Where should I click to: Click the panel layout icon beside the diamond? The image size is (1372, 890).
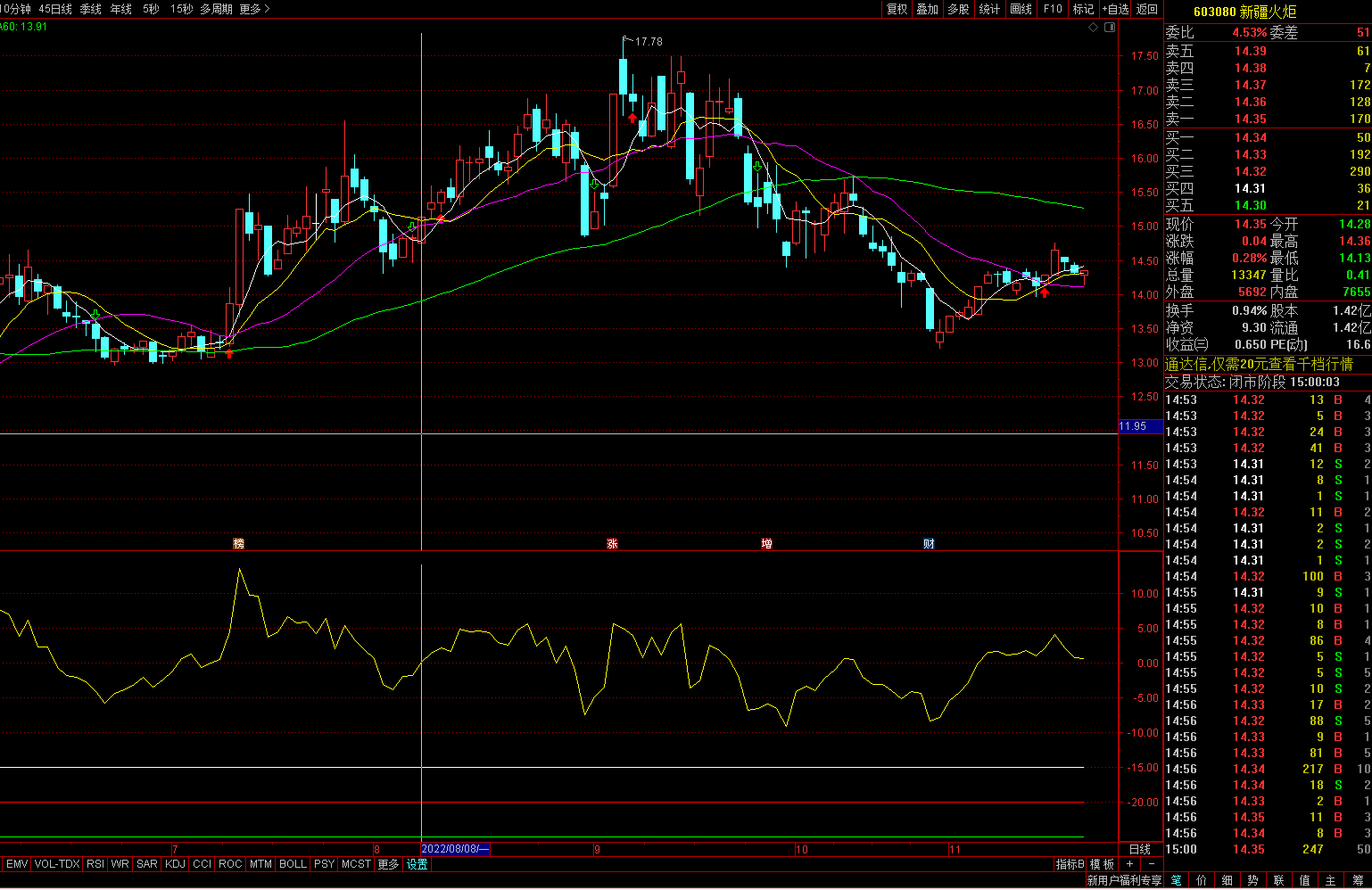click(1110, 27)
